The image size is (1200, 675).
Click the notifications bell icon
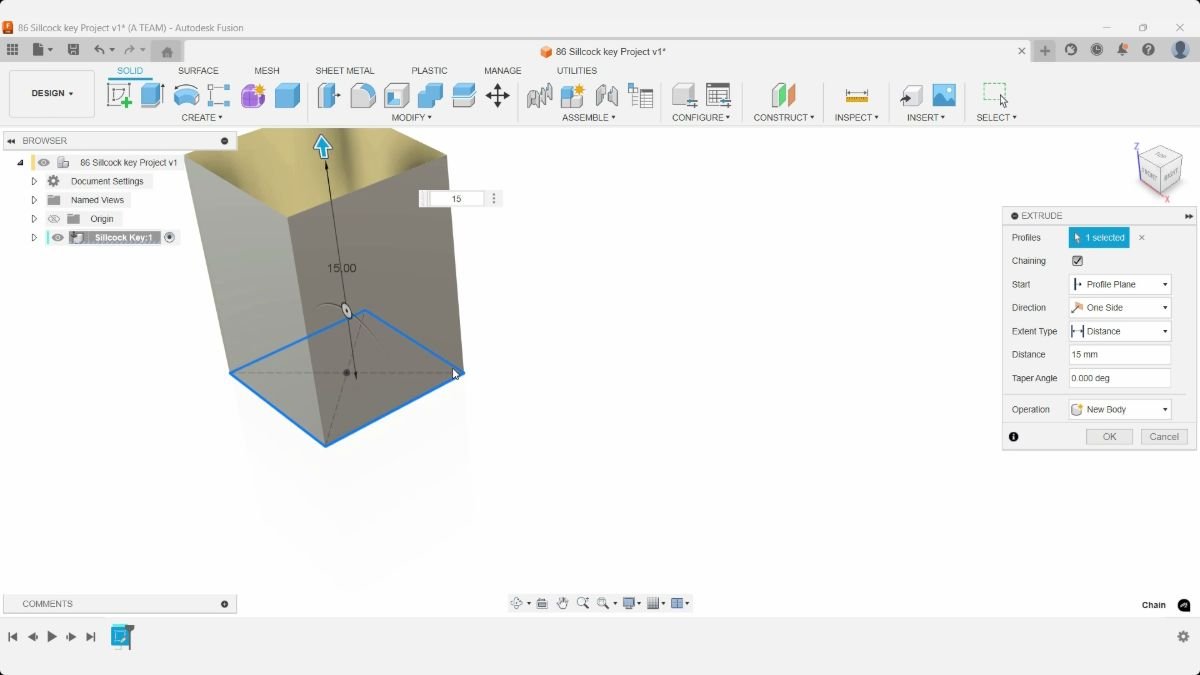[1123, 50]
